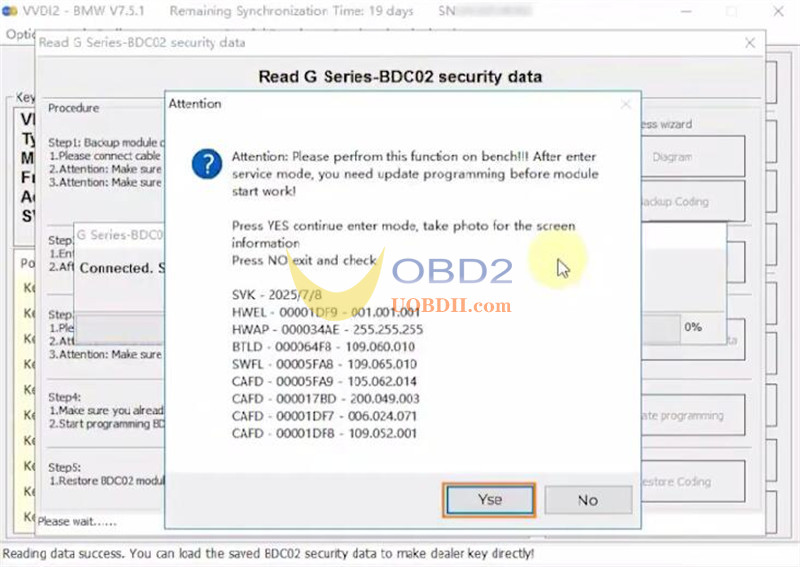
Task: Click the Attention dialog title
Action: tap(195, 104)
